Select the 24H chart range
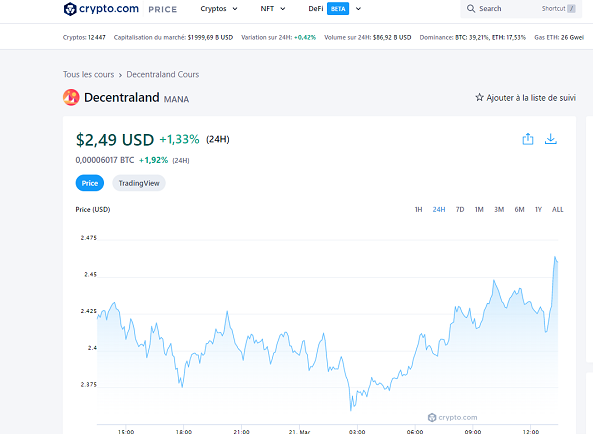Image resolution: width=593 pixels, height=434 pixels. tap(439, 209)
